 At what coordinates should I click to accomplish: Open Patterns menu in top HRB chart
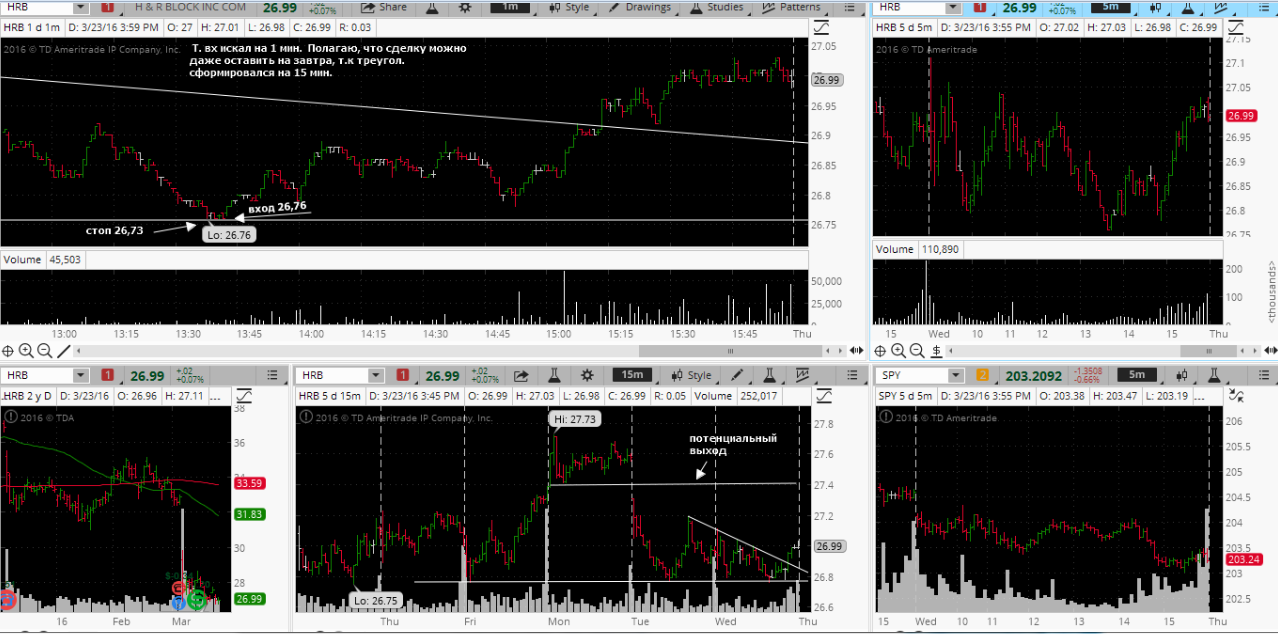coord(791,7)
